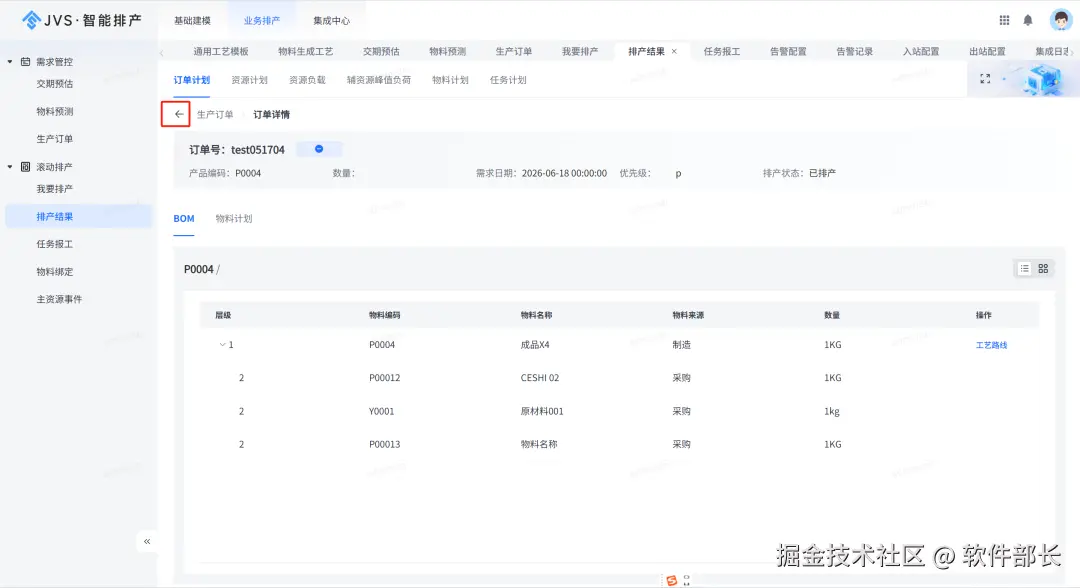
Task: Select the 任务计划 sub-tab
Action: (508, 80)
